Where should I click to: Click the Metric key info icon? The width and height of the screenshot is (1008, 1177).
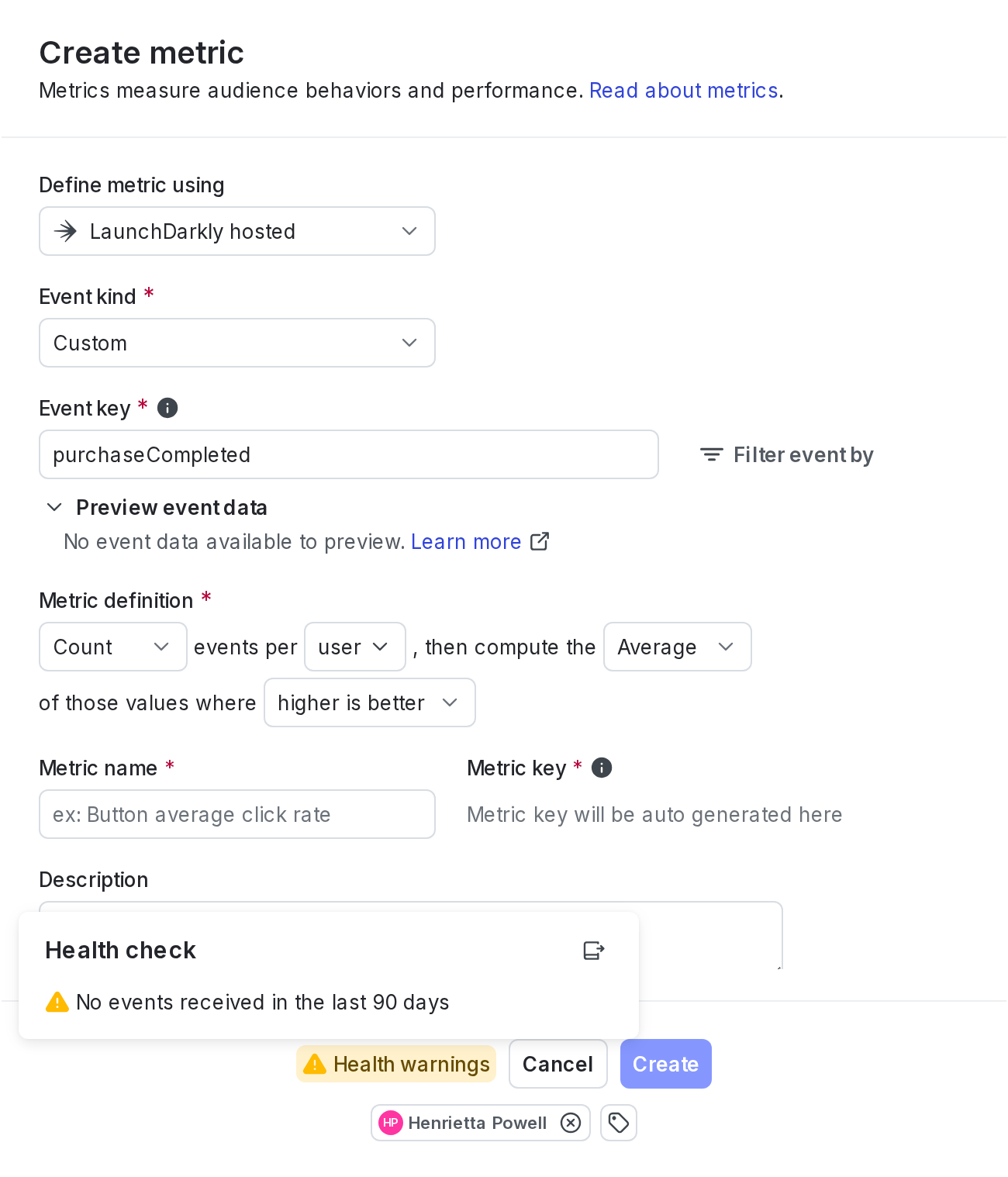pos(602,768)
